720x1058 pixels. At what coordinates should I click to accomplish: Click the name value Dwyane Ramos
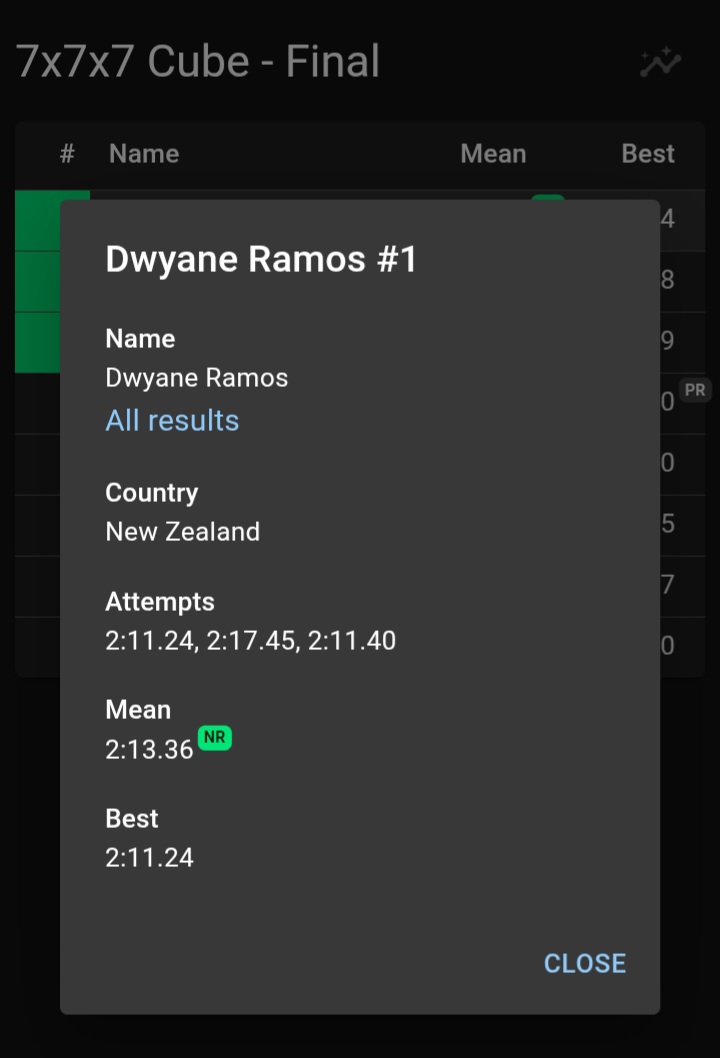tap(196, 378)
